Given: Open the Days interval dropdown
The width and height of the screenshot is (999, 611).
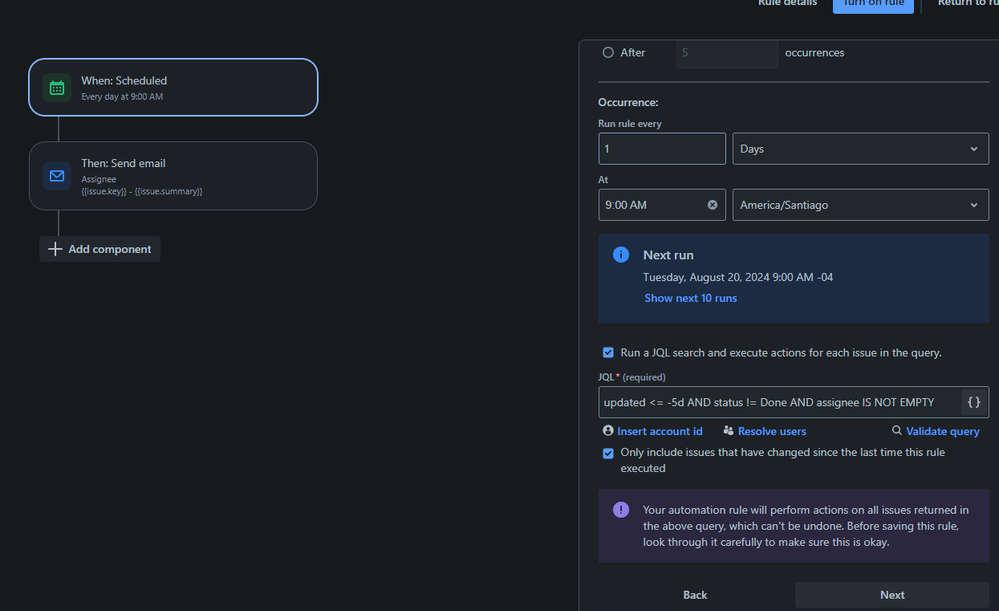Looking at the screenshot, I should coord(860,148).
